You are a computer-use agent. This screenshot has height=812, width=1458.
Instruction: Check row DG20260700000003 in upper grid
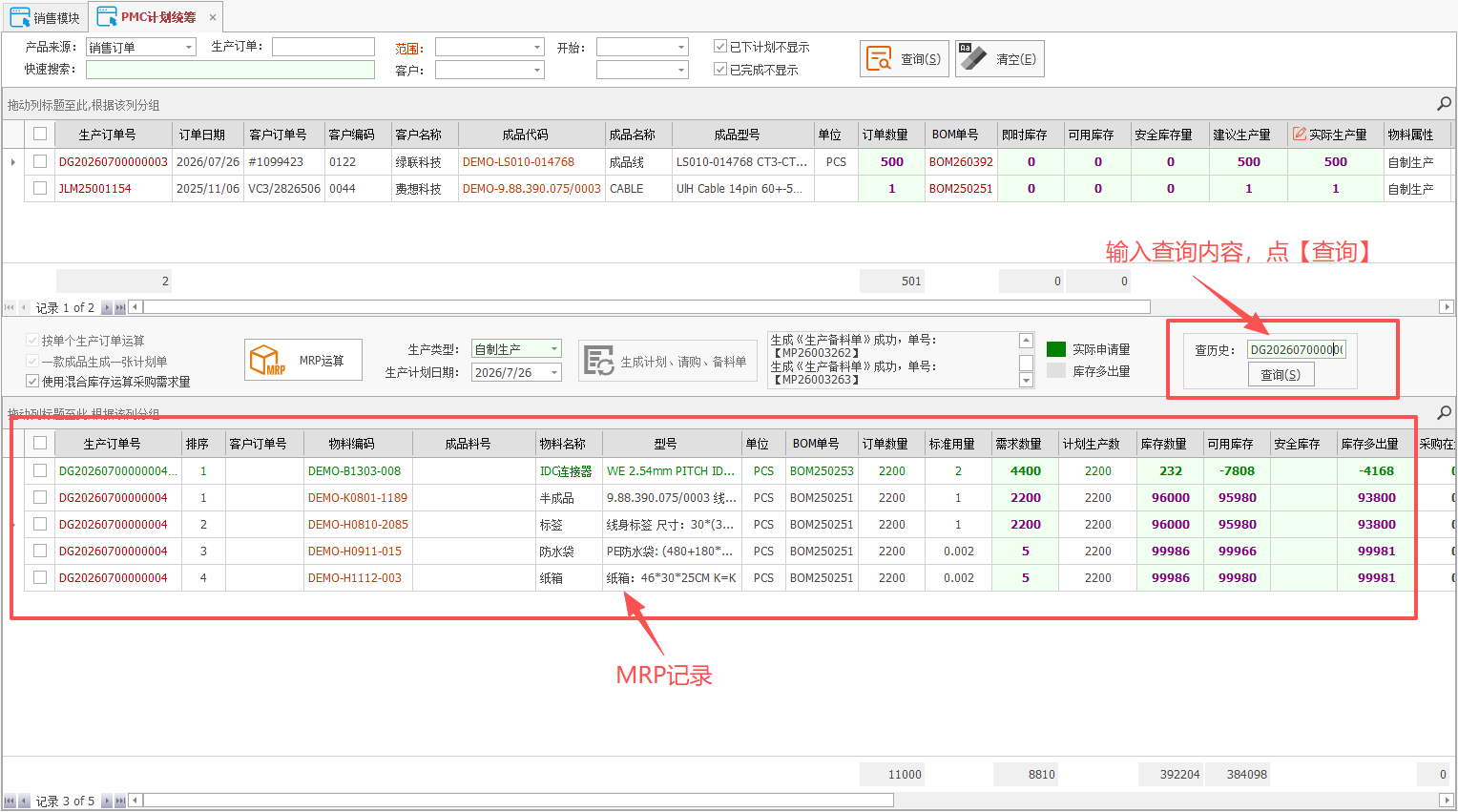click(40, 161)
